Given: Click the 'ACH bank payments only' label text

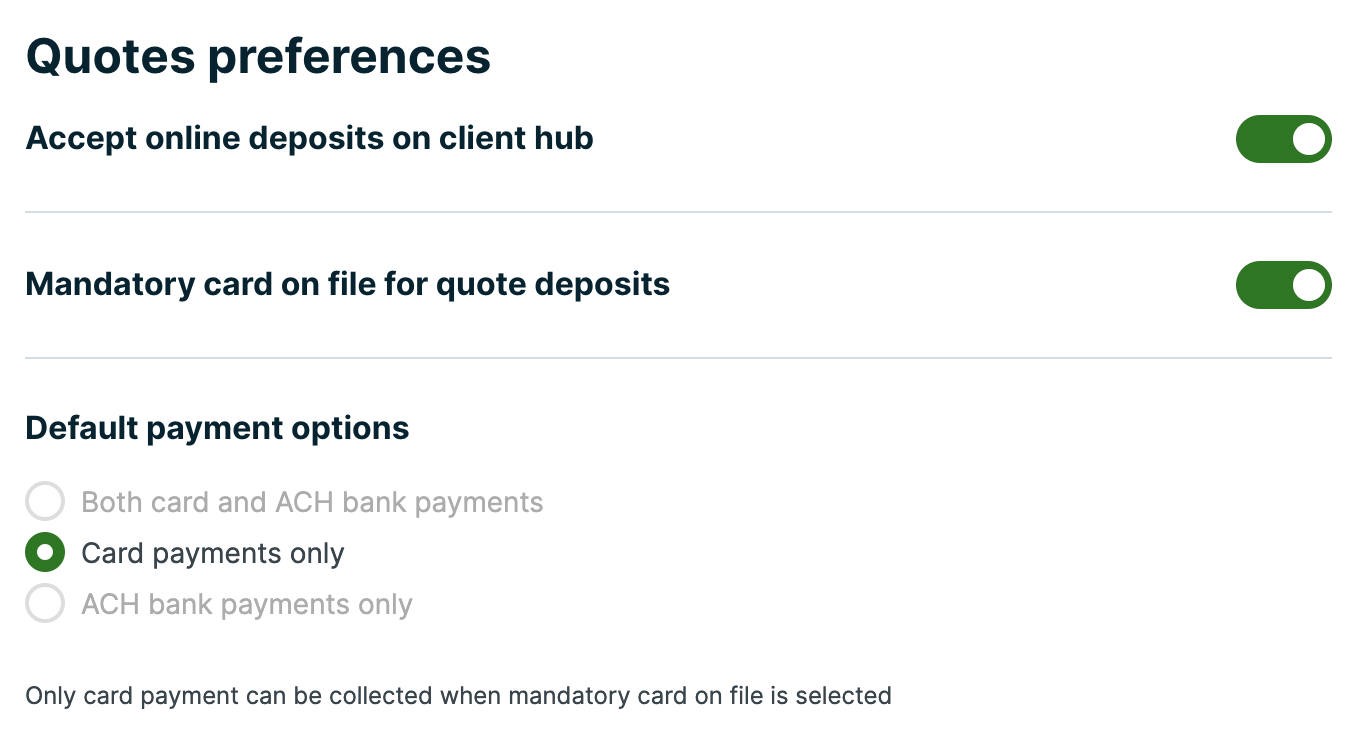Looking at the screenshot, I should pyautogui.click(x=247, y=605).
